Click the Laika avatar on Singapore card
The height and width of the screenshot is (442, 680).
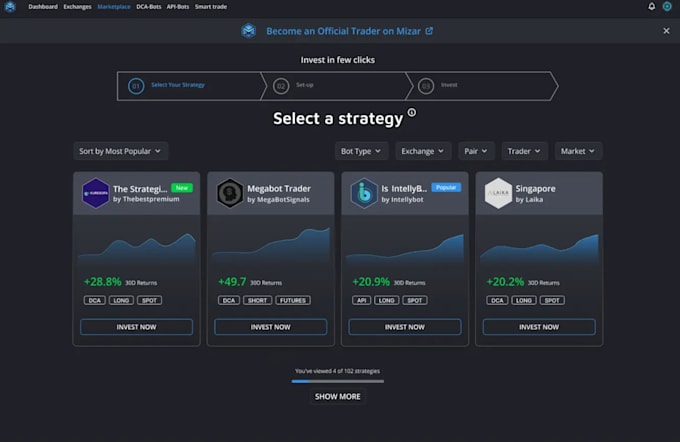coord(498,193)
